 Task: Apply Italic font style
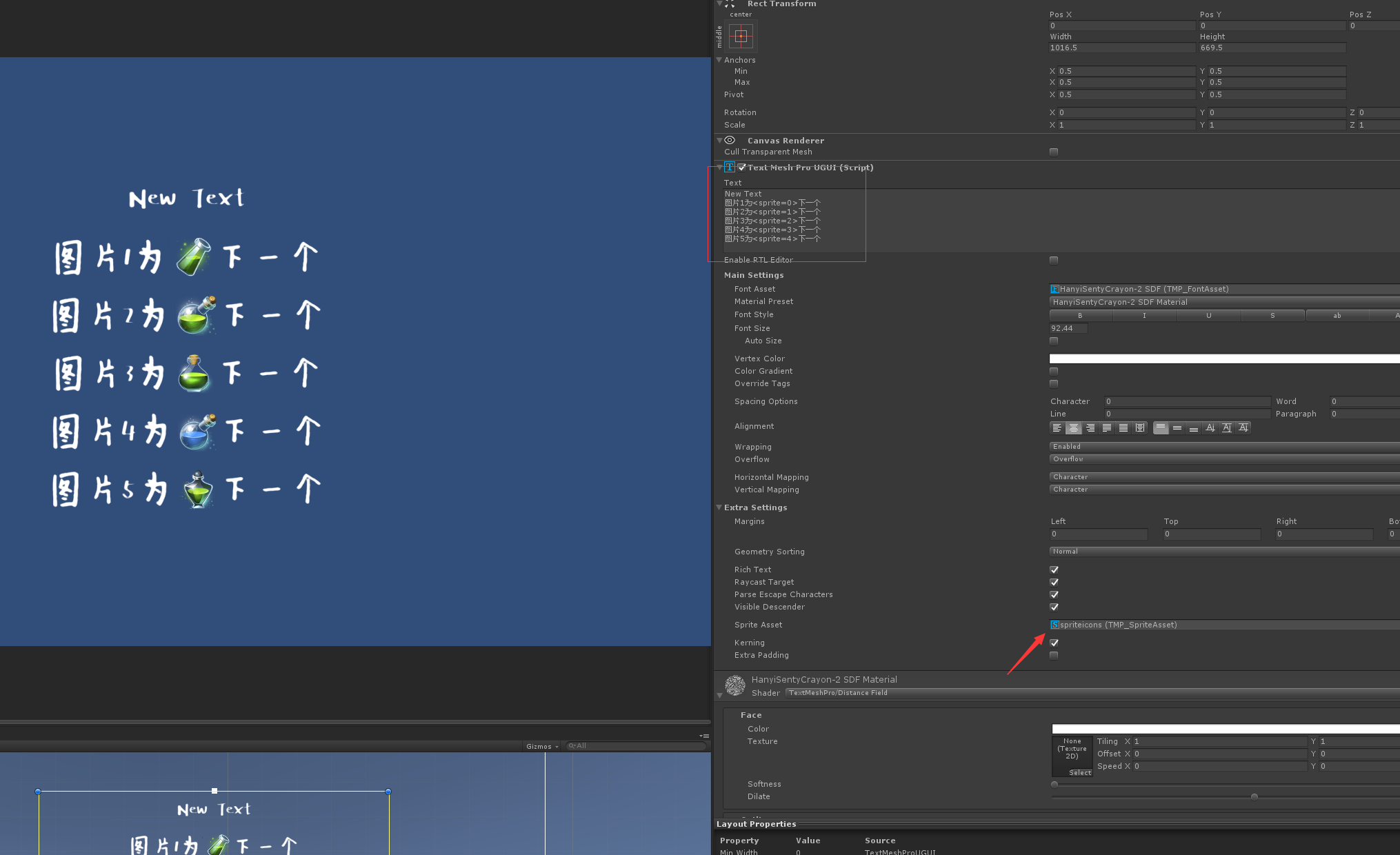[1144, 315]
